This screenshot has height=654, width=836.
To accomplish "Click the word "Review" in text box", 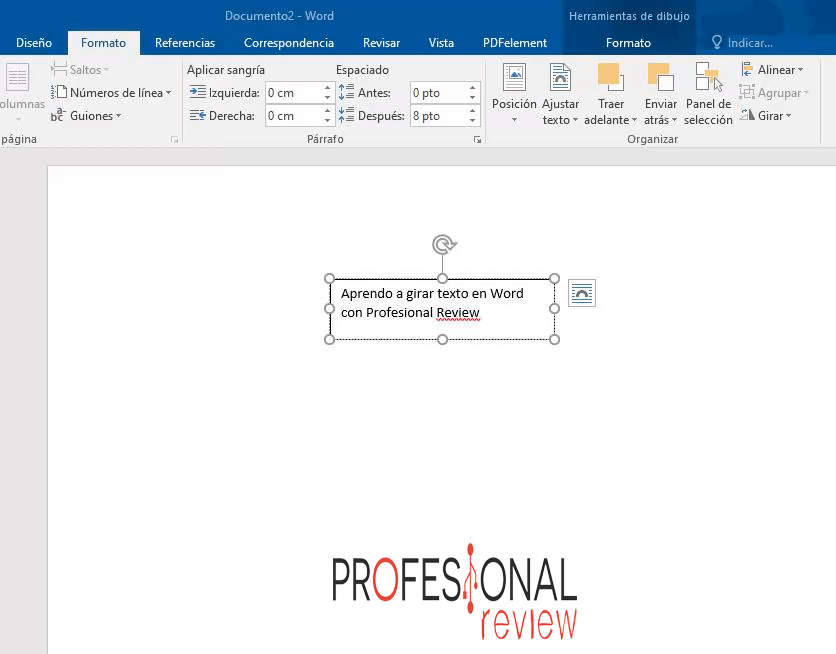I will click(x=458, y=312).
